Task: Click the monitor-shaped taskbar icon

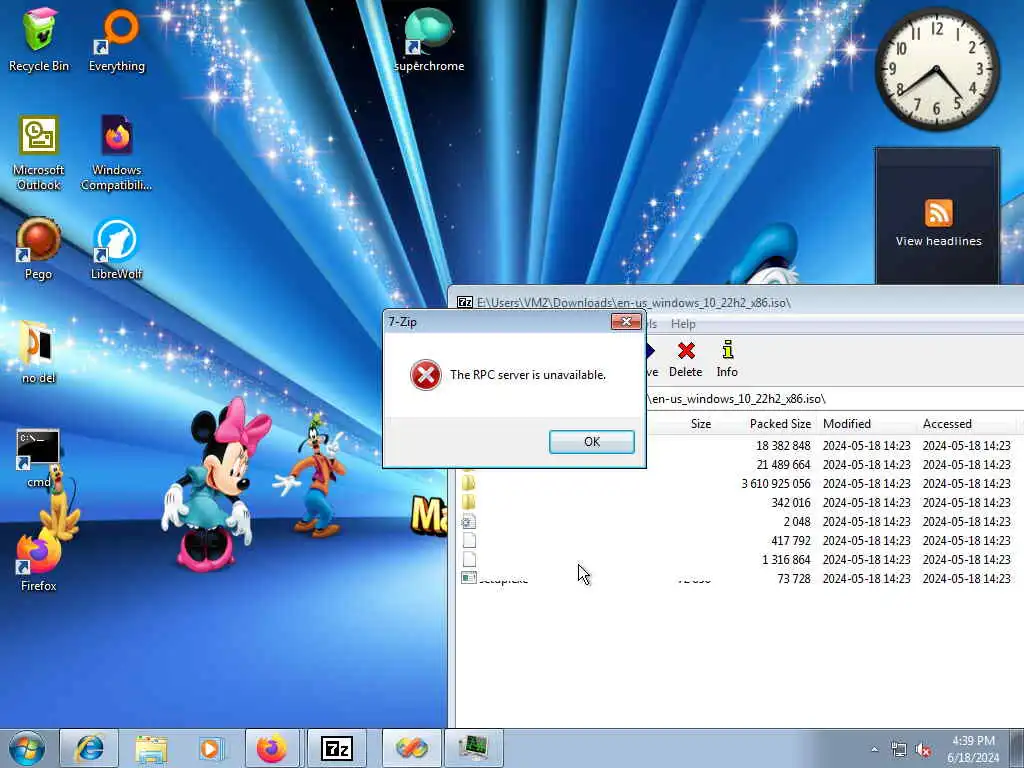Action: click(x=473, y=748)
